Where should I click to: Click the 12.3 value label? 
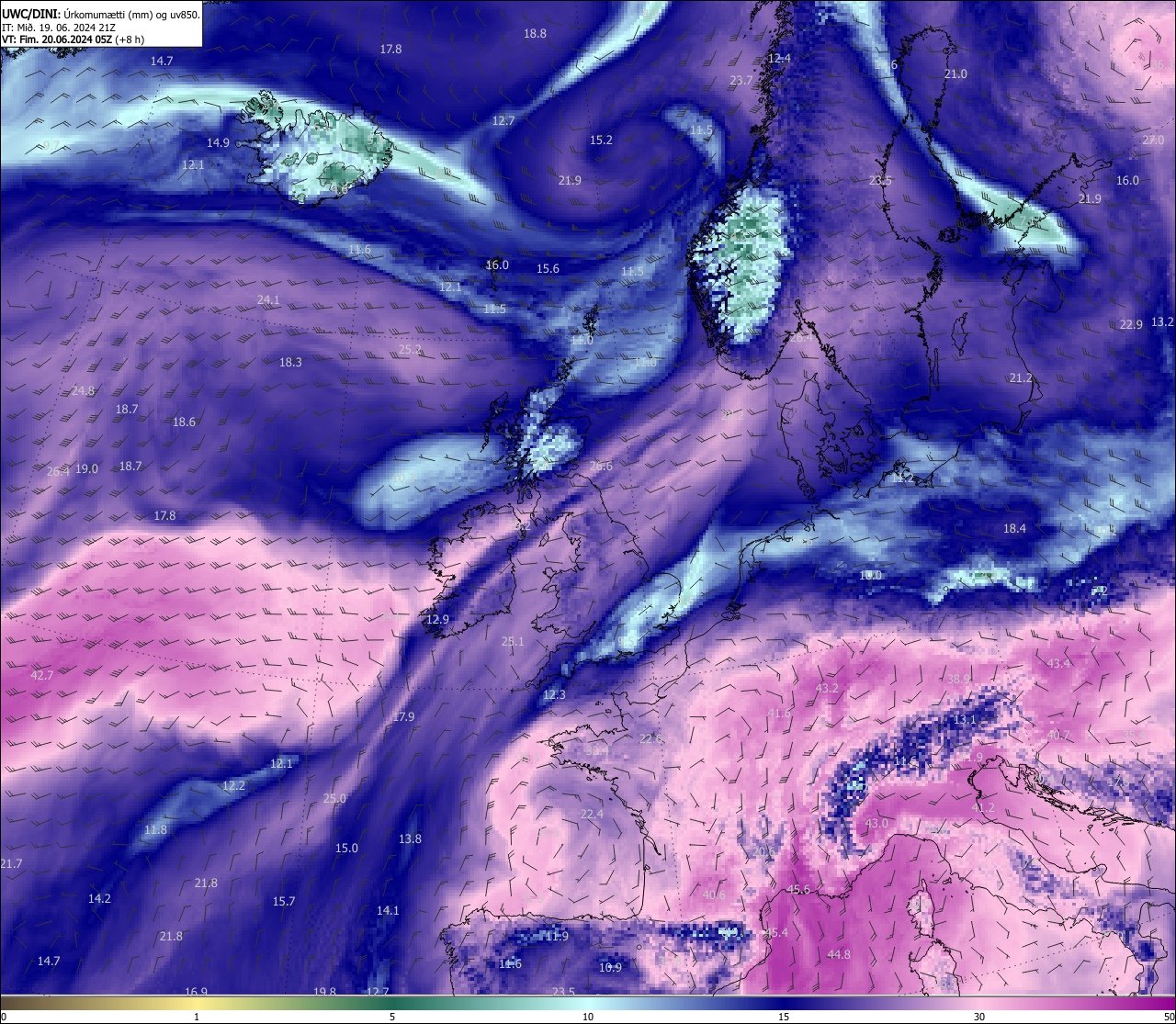554,694
